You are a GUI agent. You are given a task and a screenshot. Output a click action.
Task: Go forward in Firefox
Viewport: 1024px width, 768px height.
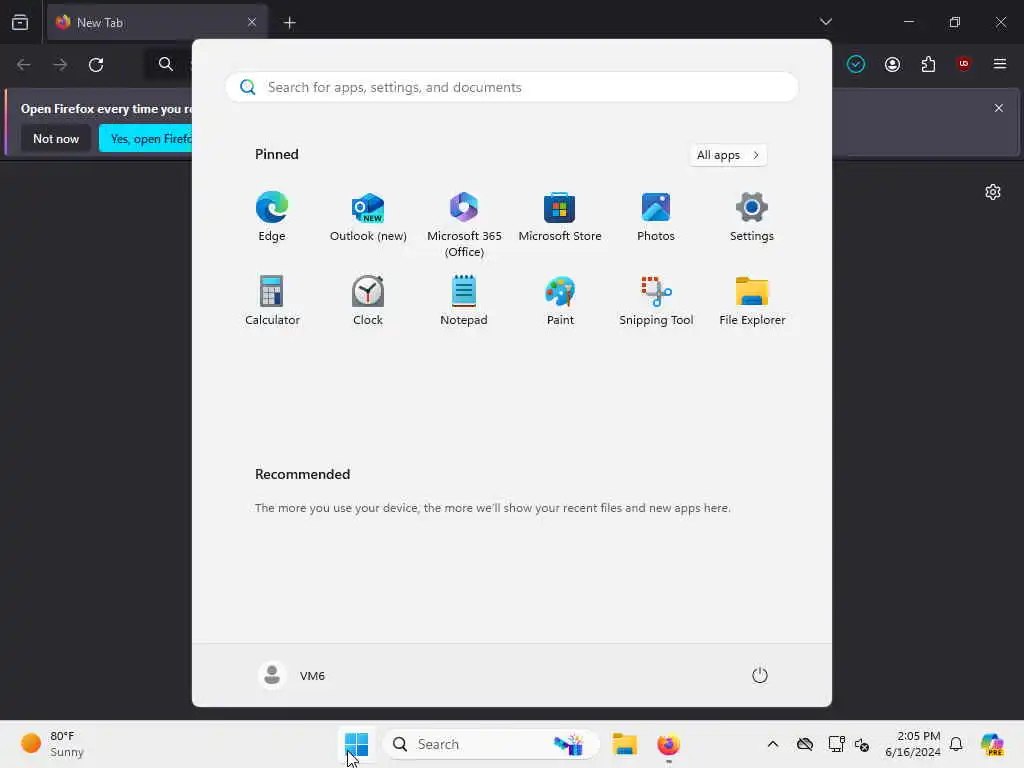tap(59, 64)
